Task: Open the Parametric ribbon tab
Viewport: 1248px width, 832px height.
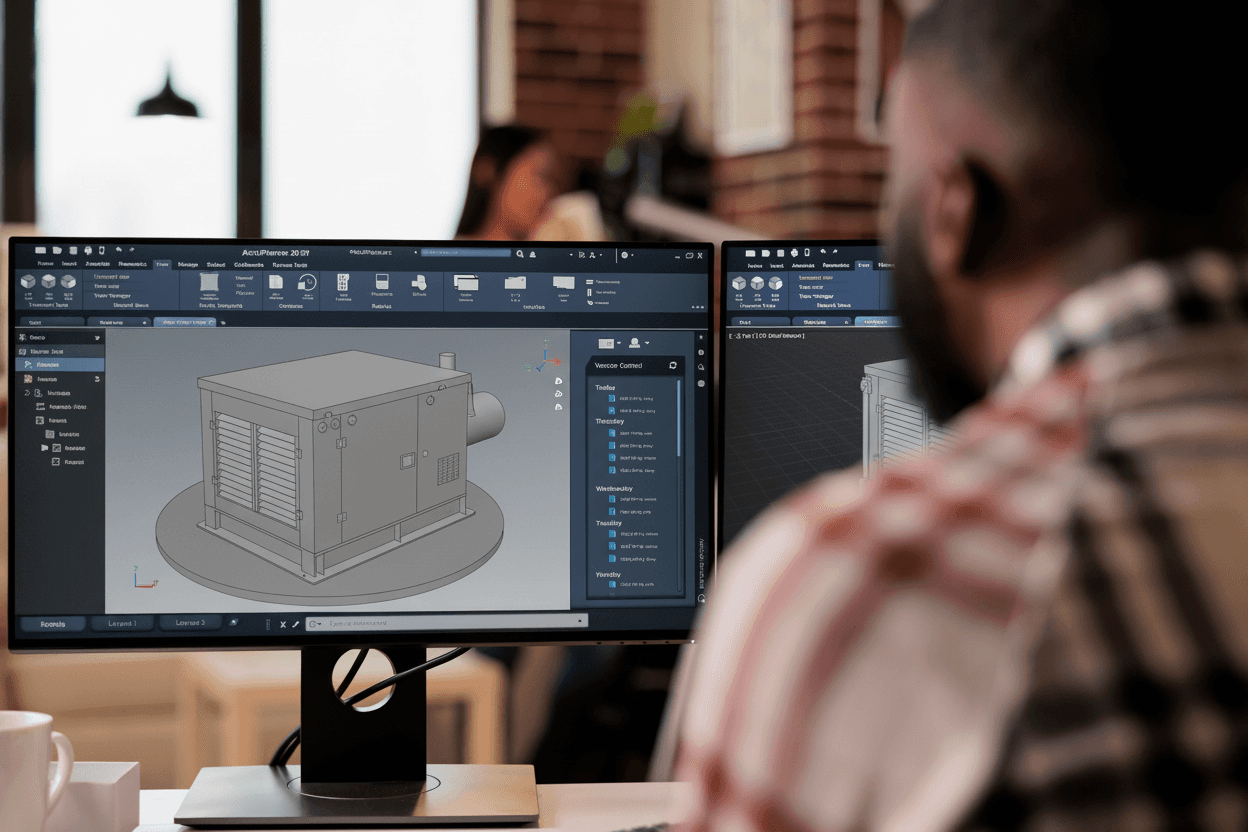Action: pos(133,264)
